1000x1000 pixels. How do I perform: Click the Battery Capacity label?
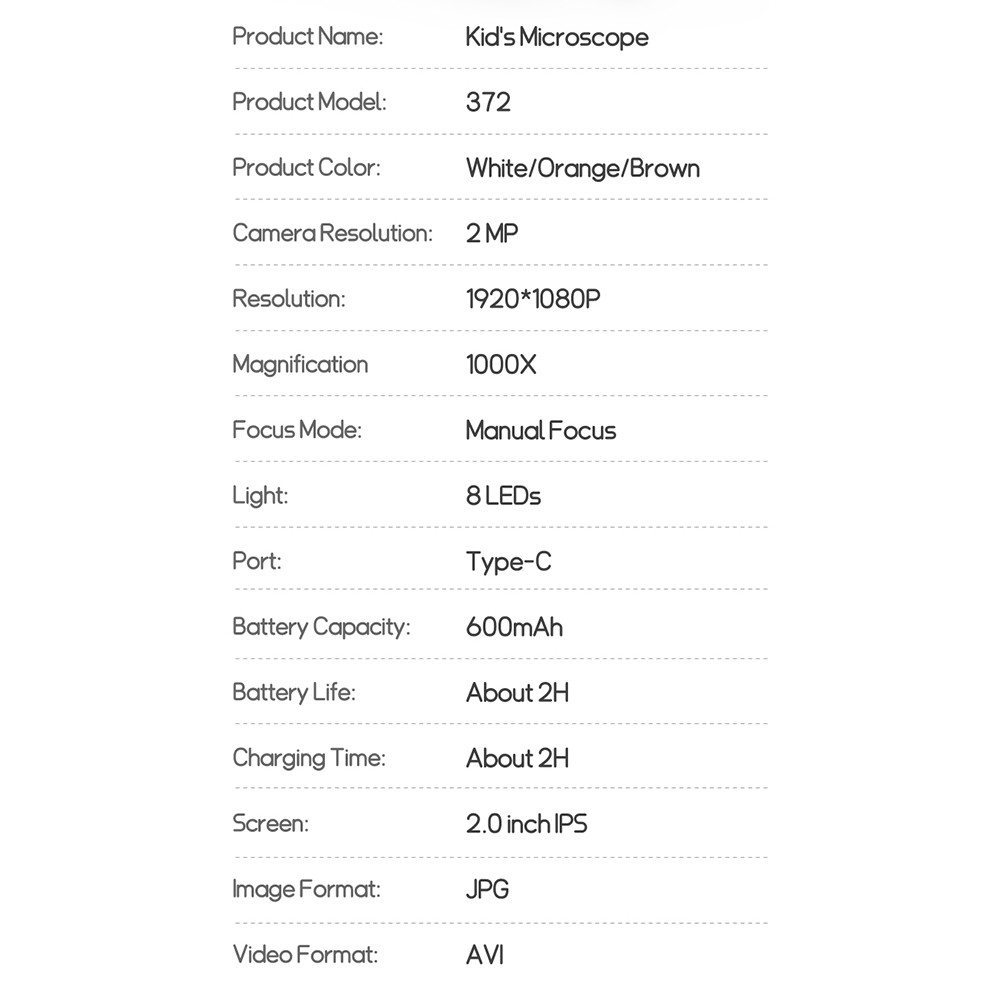coord(321,627)
